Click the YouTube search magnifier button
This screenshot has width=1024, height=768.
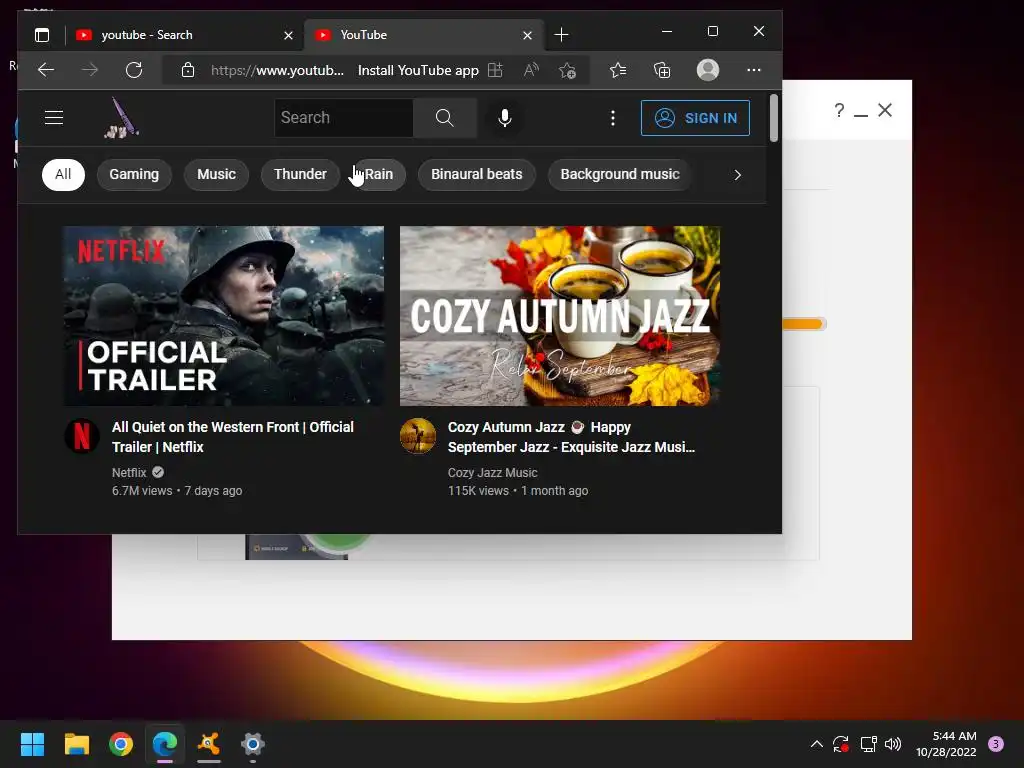click(445, 118)
